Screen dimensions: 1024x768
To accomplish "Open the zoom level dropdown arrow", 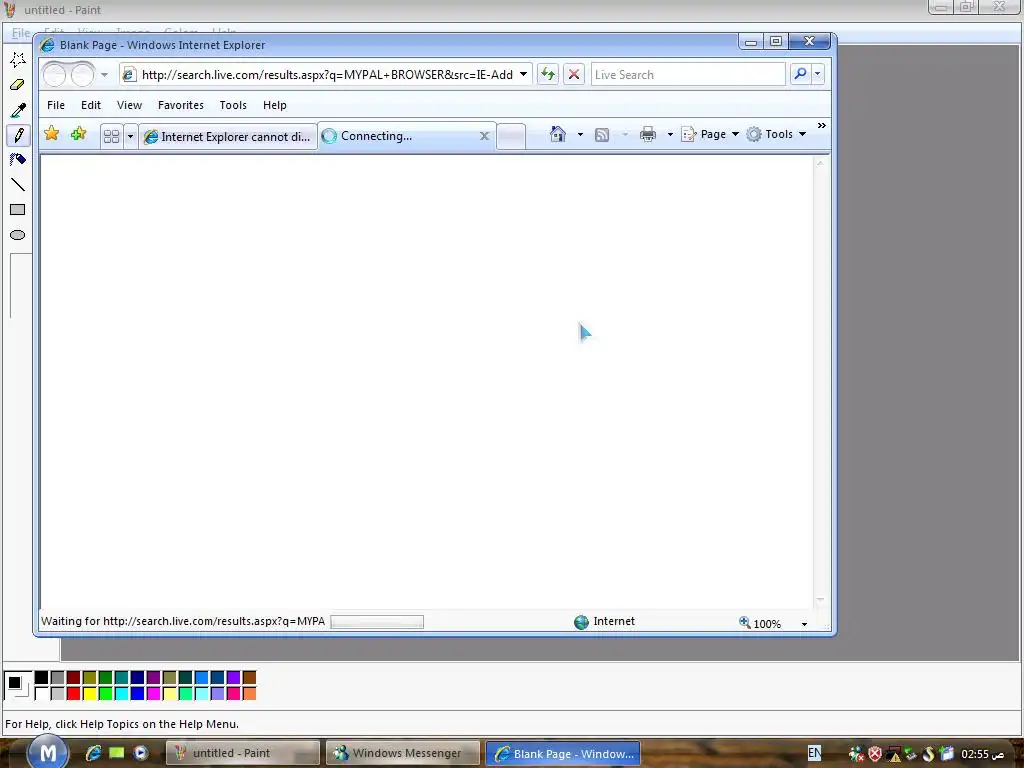I will tap(804, 624).
